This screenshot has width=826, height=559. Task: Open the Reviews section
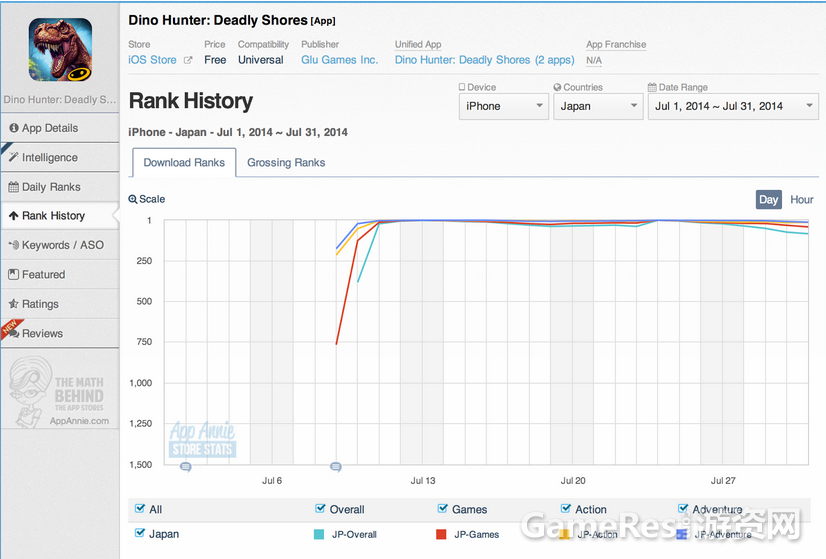click(x=60, y=334)
